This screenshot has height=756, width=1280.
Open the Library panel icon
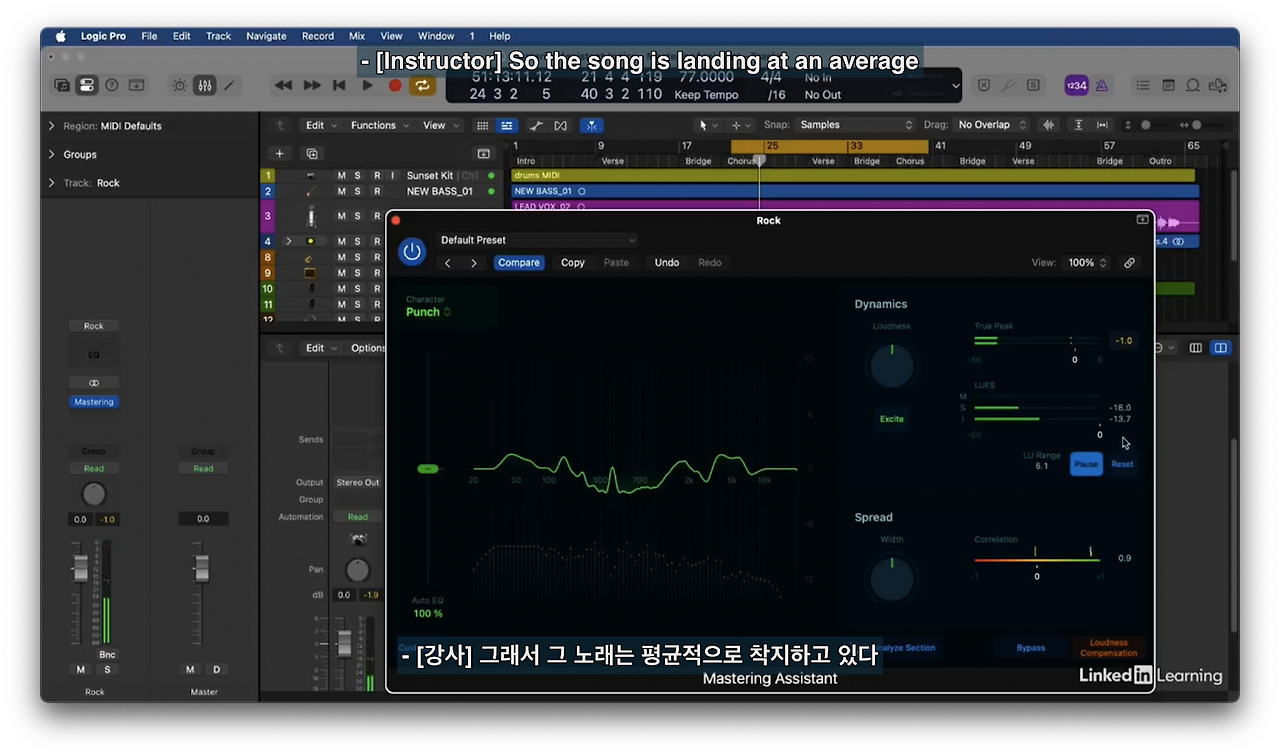(62, 86)
